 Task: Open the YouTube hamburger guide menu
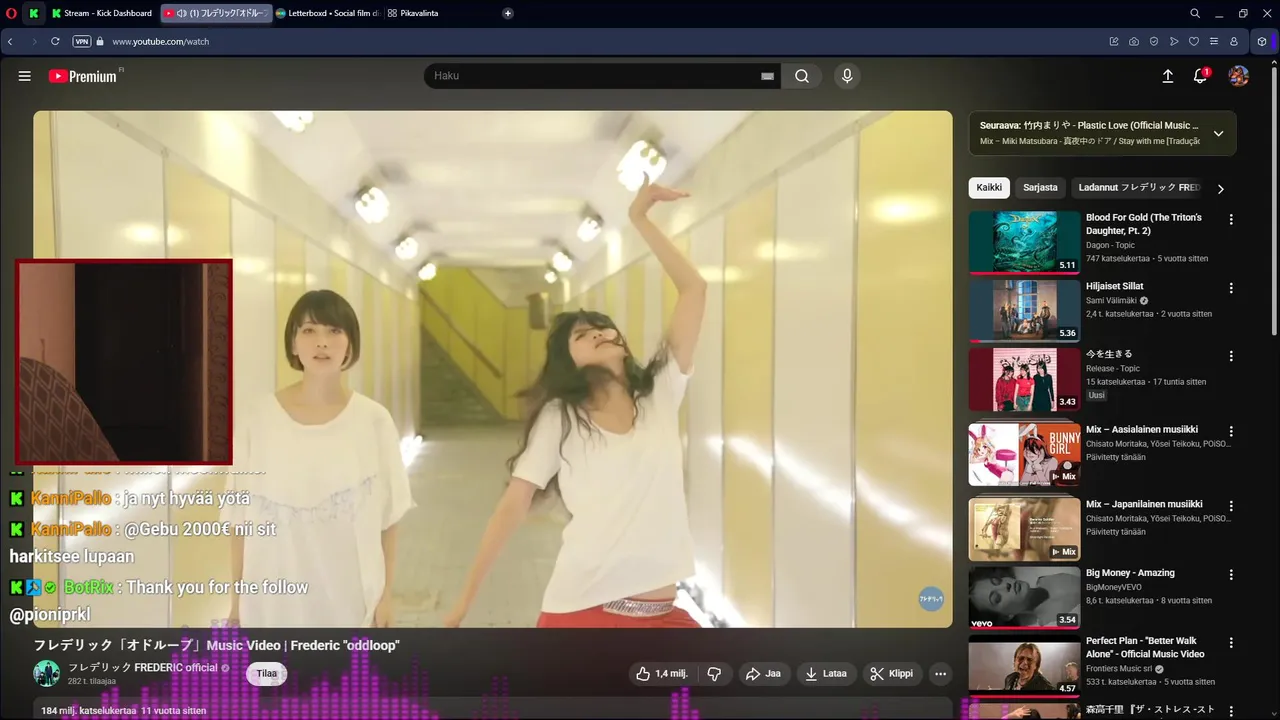coord(25,76)
